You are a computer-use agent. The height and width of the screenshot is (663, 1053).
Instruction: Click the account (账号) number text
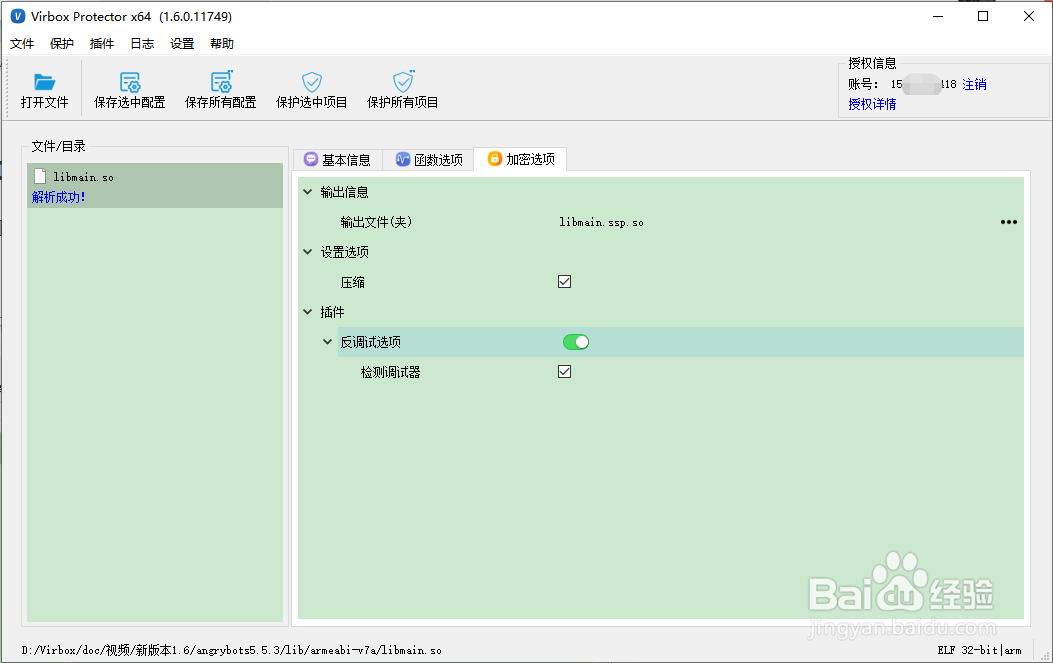923,85
